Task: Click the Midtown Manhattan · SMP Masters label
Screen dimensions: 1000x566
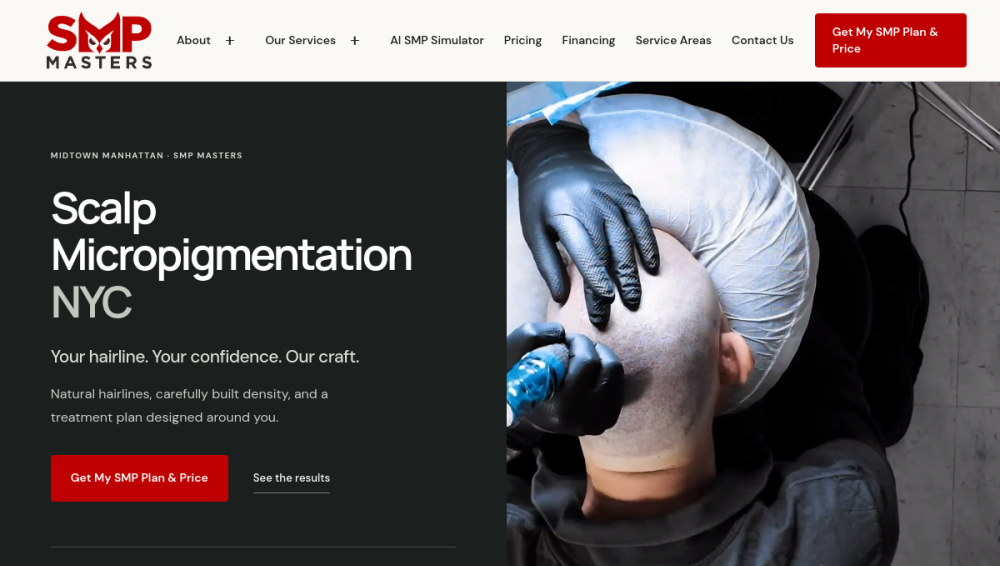Action: pos(147,155)
